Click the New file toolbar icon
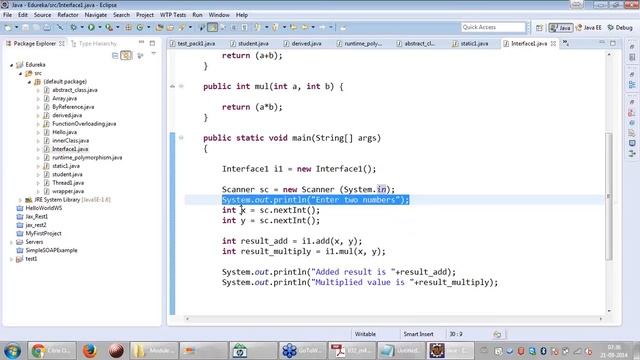 click(8, 27)
